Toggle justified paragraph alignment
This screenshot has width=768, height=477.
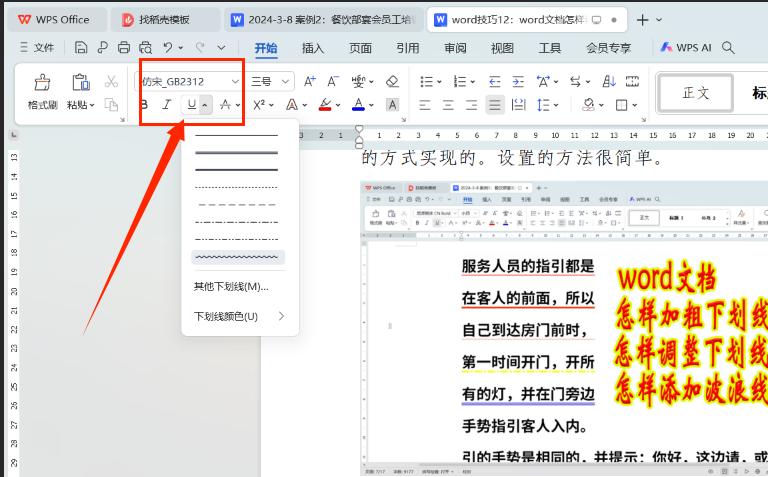click(494, 105)
